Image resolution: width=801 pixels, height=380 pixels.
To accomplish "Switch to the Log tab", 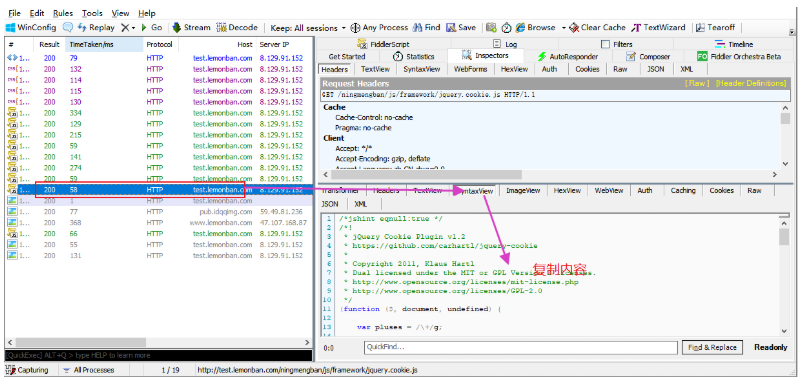I will click(505, 44).
